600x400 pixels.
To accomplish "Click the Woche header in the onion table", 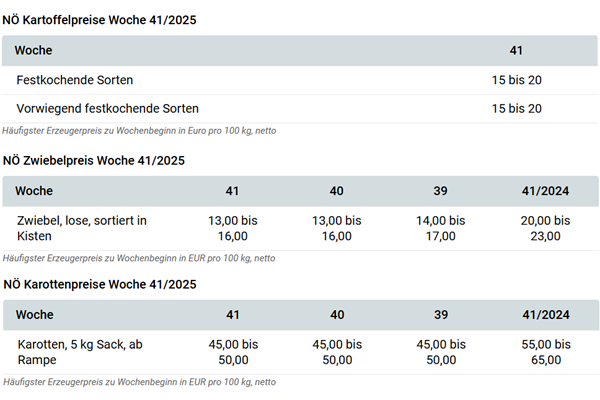I will [35, 191].
